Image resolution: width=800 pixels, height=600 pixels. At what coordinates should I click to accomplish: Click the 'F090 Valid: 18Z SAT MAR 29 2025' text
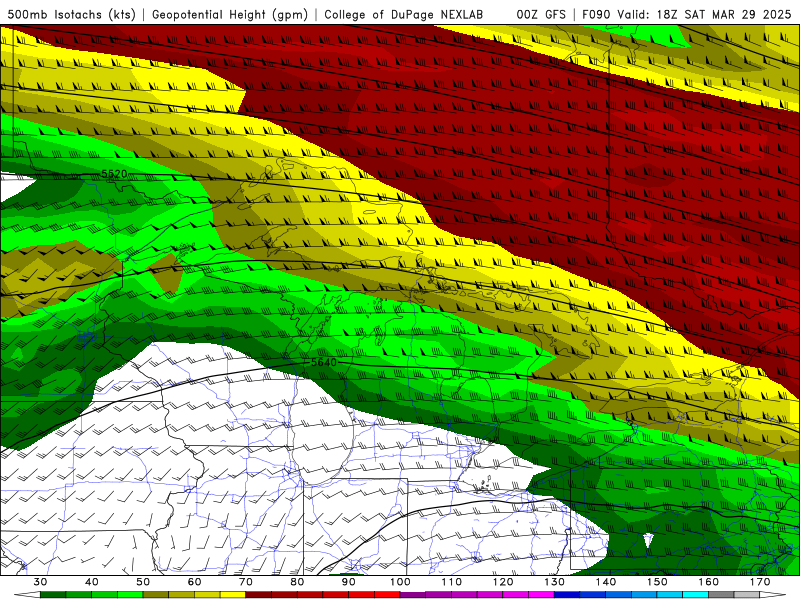click(687, 14)
